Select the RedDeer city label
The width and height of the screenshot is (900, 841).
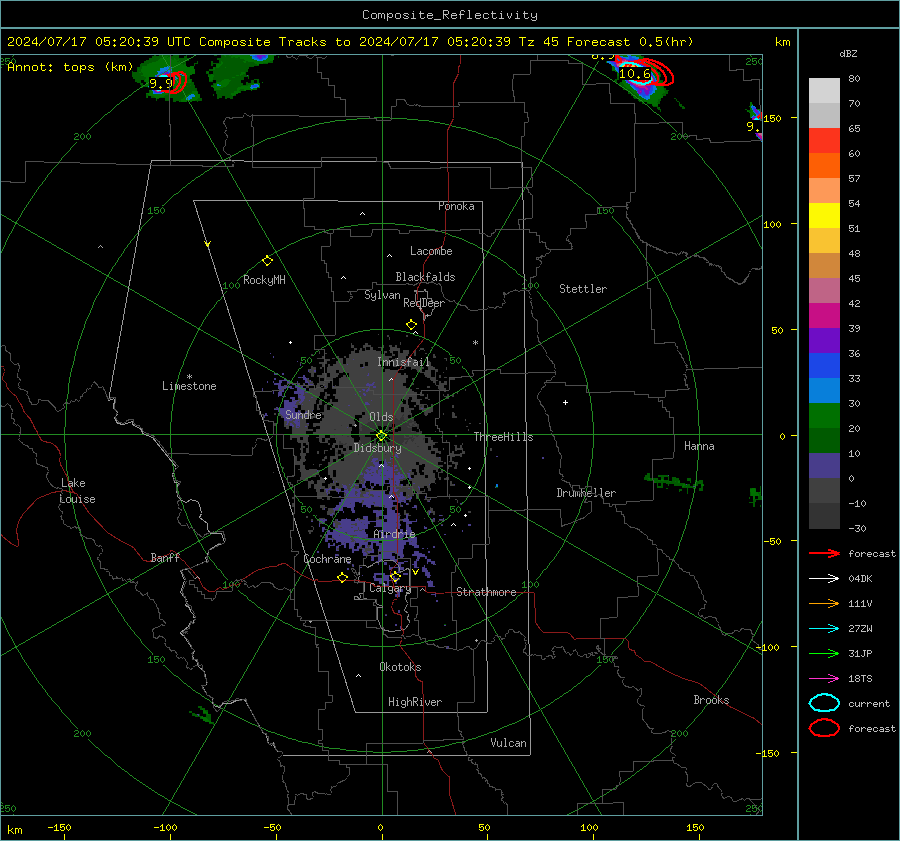pos(424,303)
